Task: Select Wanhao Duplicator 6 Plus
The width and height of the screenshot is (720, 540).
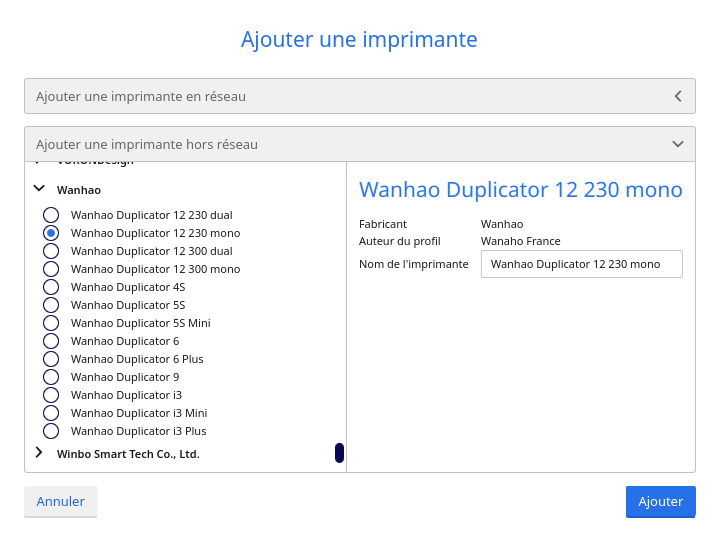Action: pos(51,359)
